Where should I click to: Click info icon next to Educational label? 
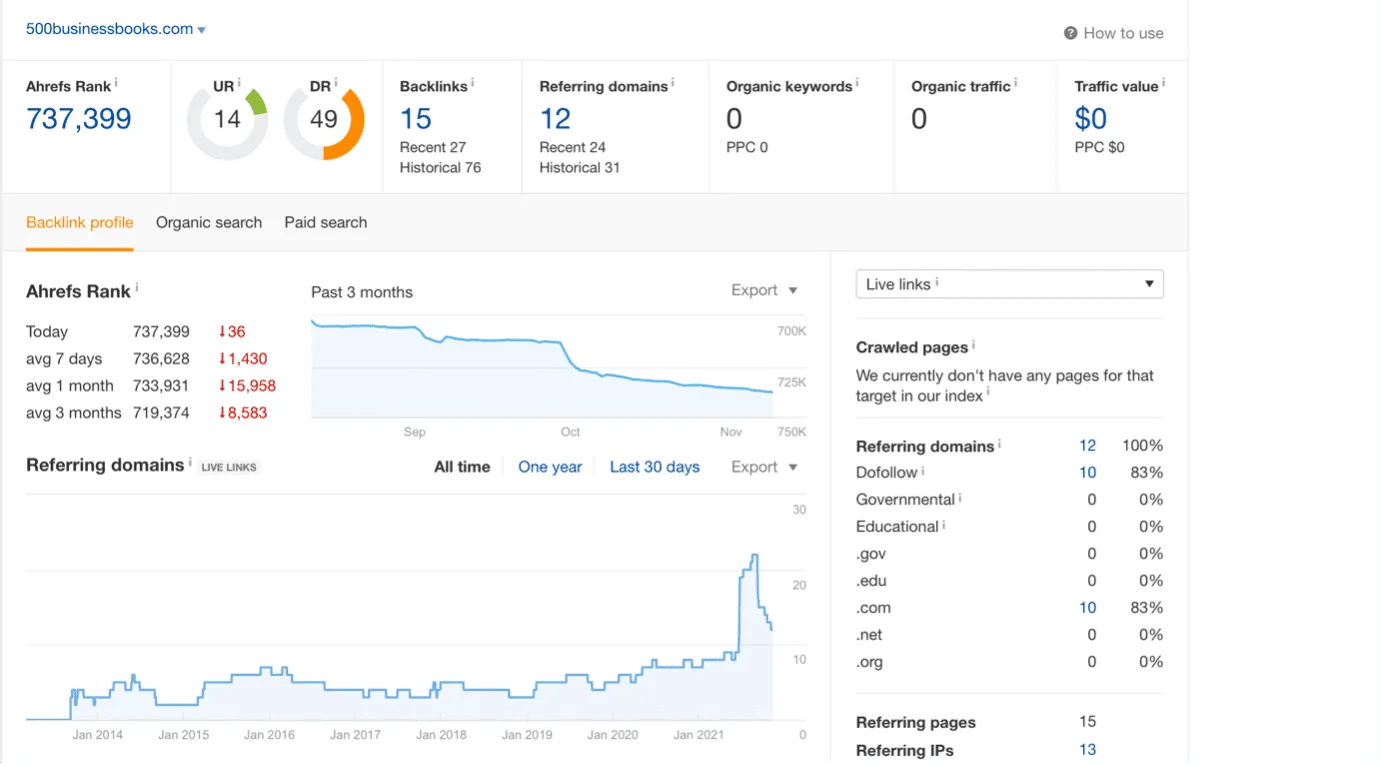[x=944, y=524]
